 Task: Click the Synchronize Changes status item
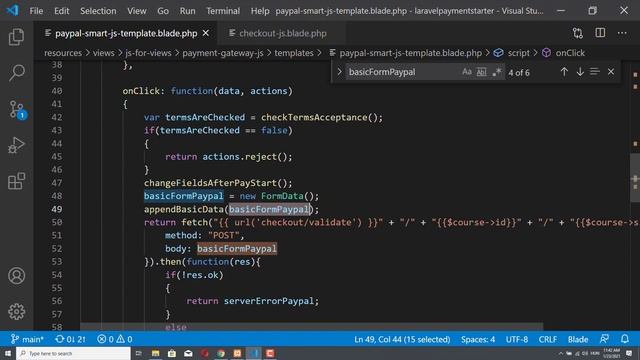71,339
